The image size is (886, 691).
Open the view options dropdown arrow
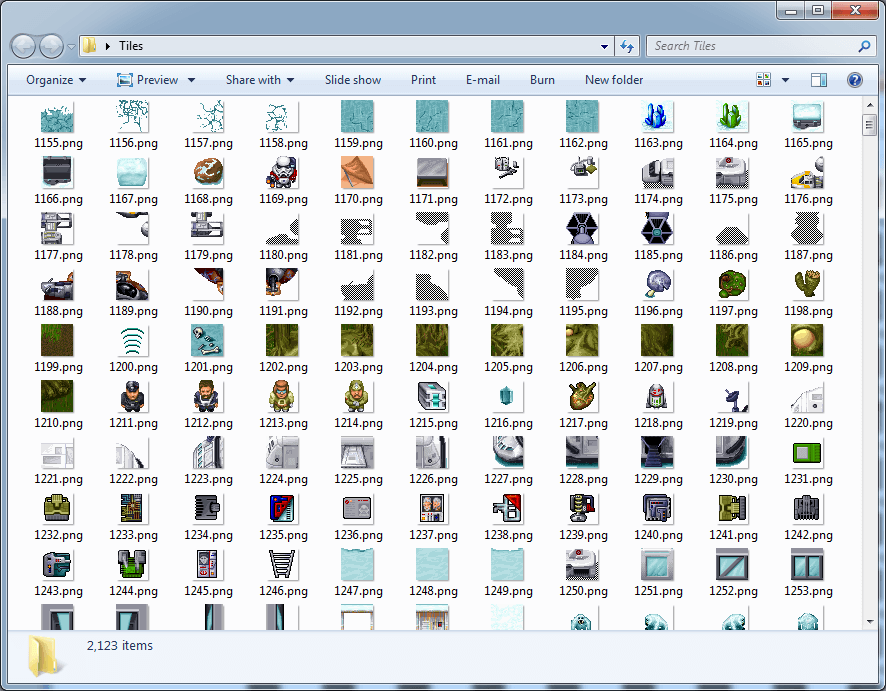[786, 80]
